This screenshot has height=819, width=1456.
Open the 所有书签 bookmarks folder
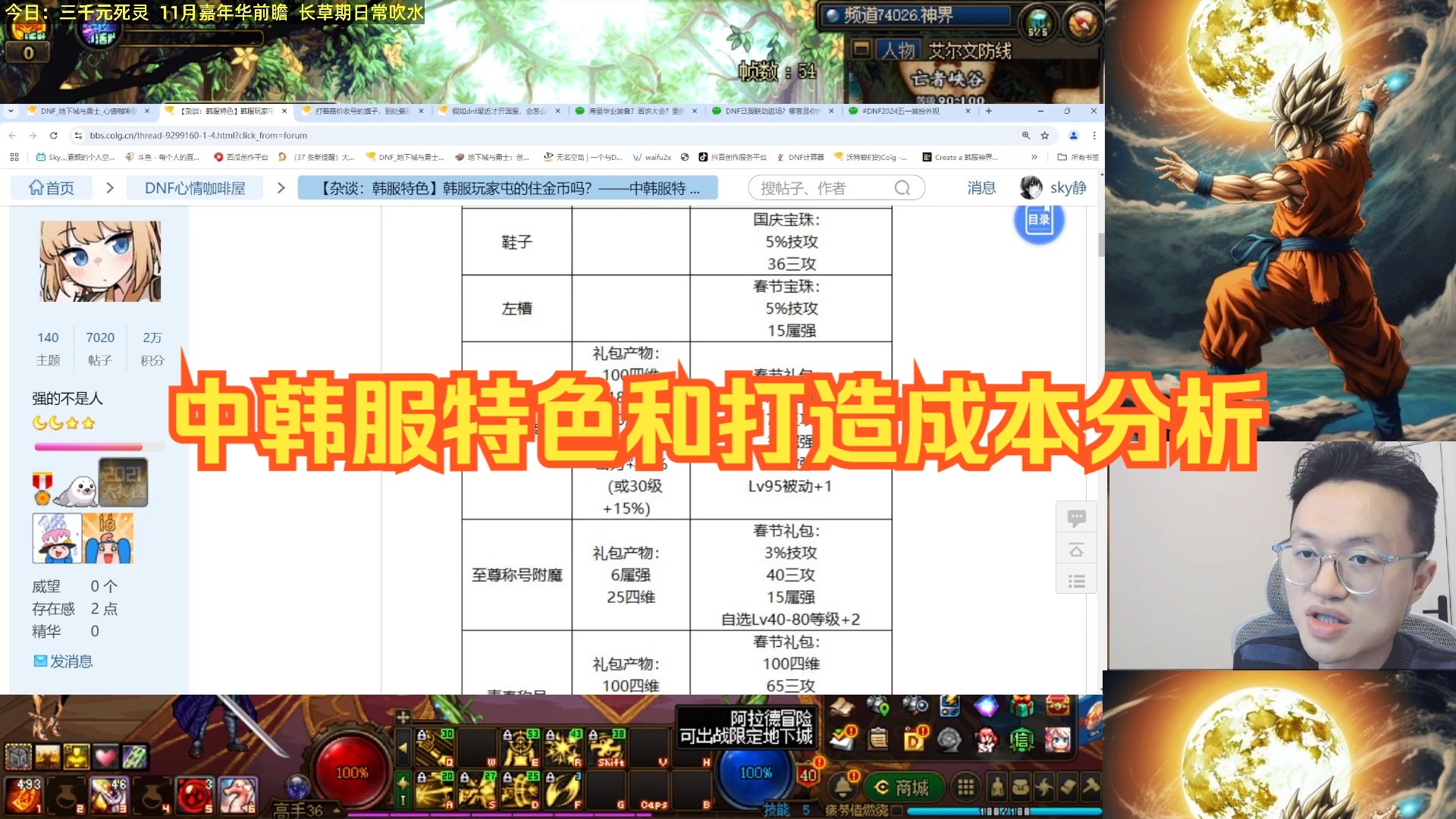(x=1078, y=157)
